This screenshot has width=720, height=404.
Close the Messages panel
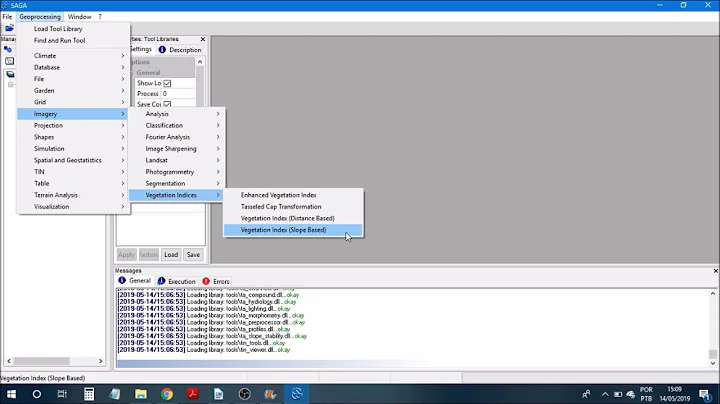coord(715,271)
